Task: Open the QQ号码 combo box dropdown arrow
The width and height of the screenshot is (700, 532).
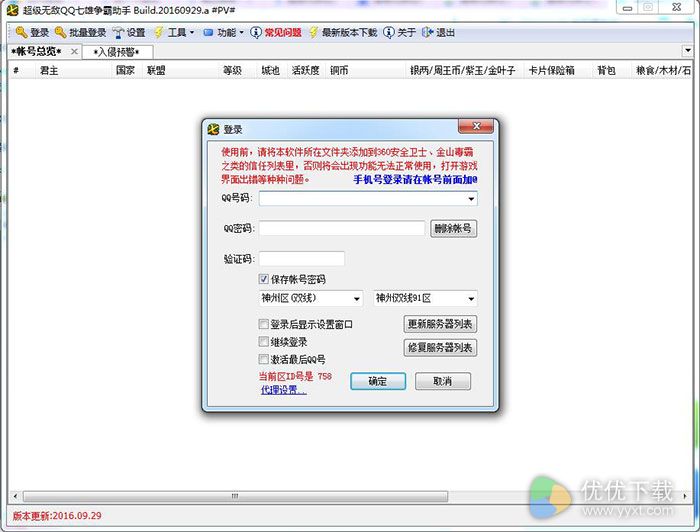Action: (x=471, y=199)
